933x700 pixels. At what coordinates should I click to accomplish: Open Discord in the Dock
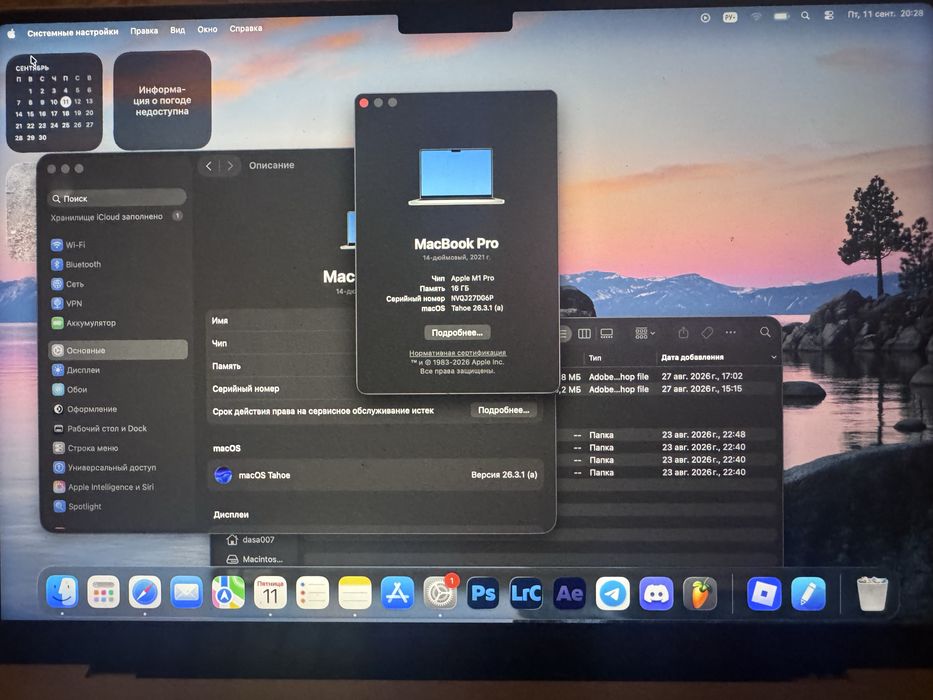[656, 593]
